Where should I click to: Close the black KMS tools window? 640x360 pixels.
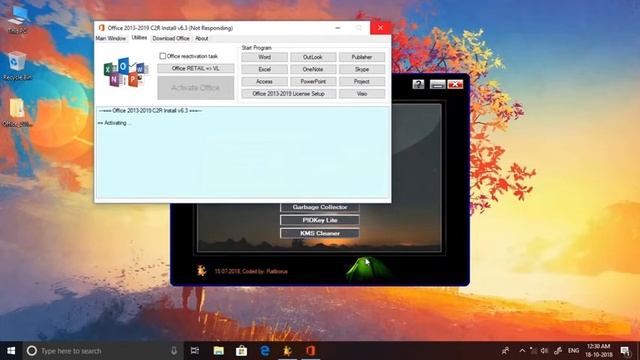click(455, 84)
